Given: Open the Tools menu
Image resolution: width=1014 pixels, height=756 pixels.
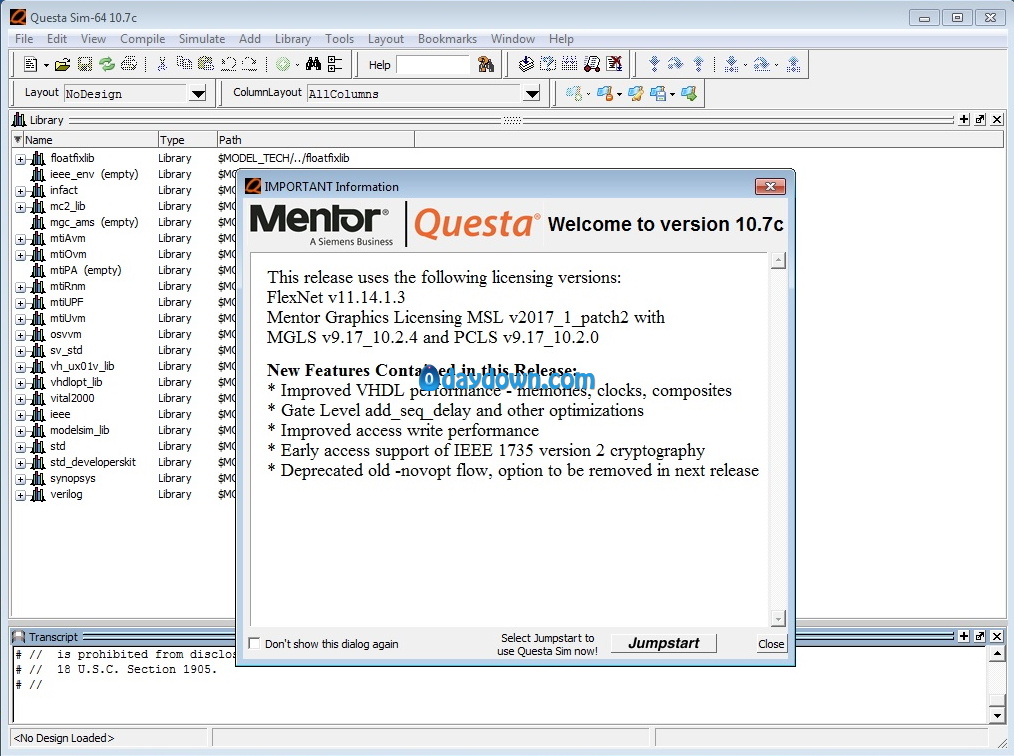Looking at the screenshot, I should [340, 39].
